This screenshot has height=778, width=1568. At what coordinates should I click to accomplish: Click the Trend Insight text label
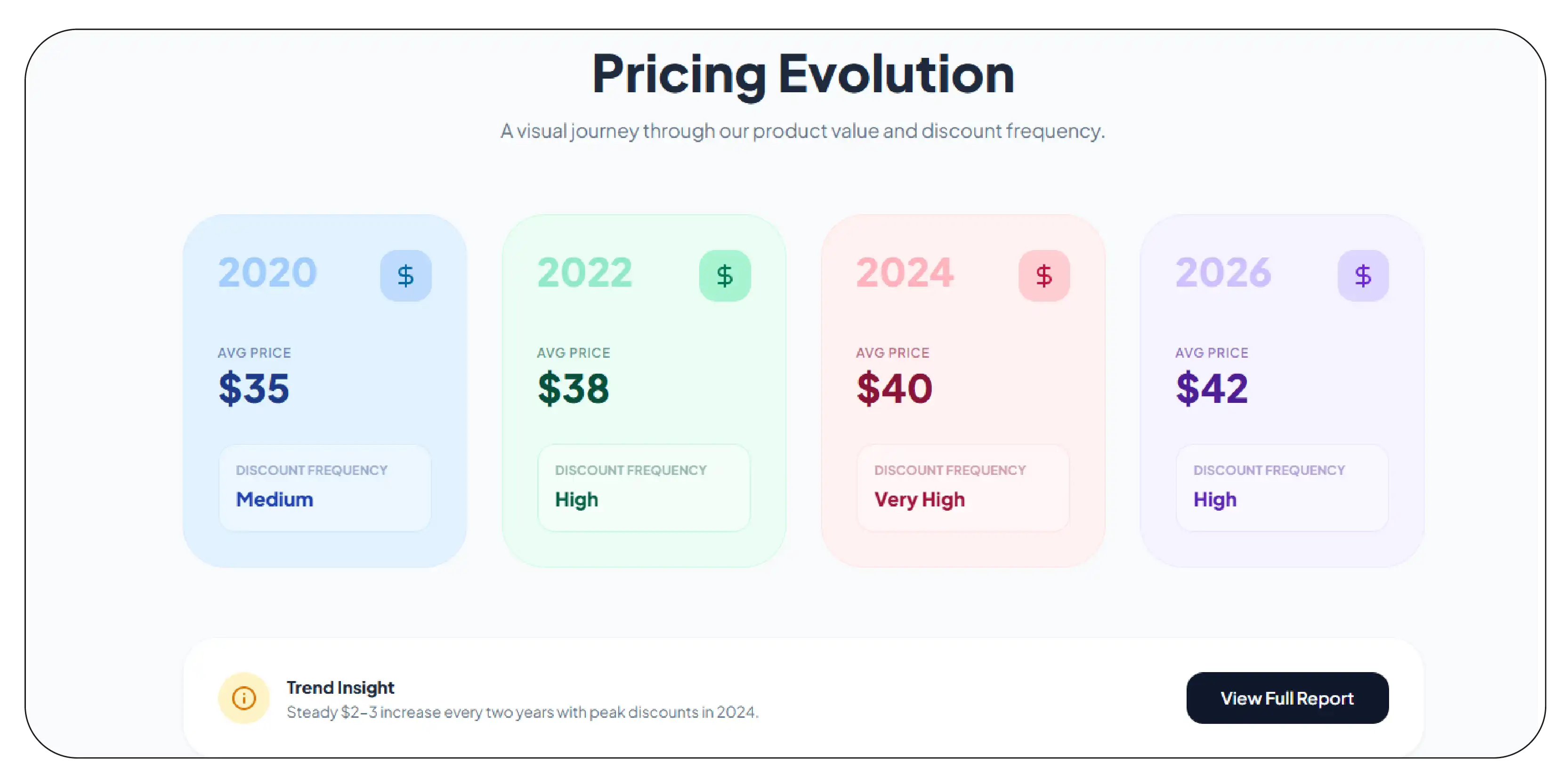(340, 687)
